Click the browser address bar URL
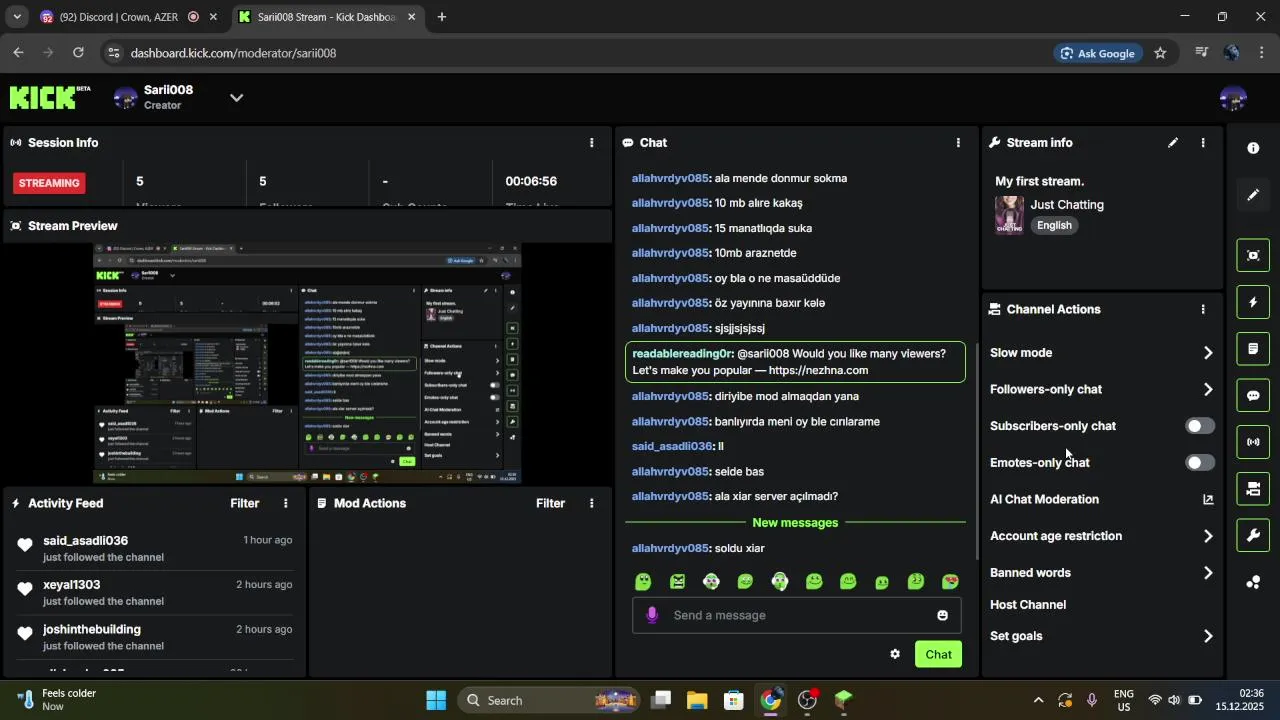Image resolution: width=1280 pixels, height=720 pixels. pos(233,53)
